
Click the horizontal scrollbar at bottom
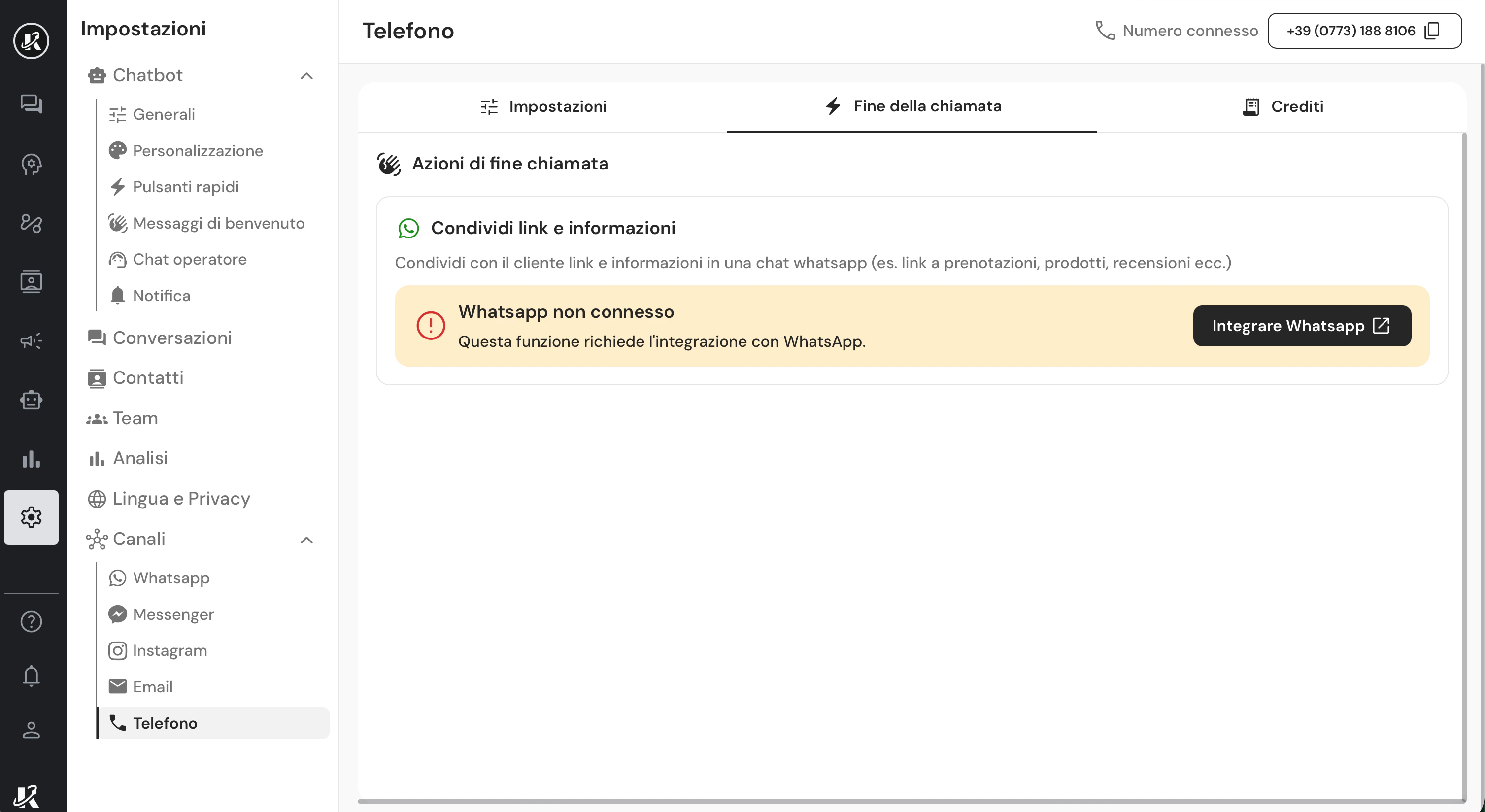click(911, 801)
